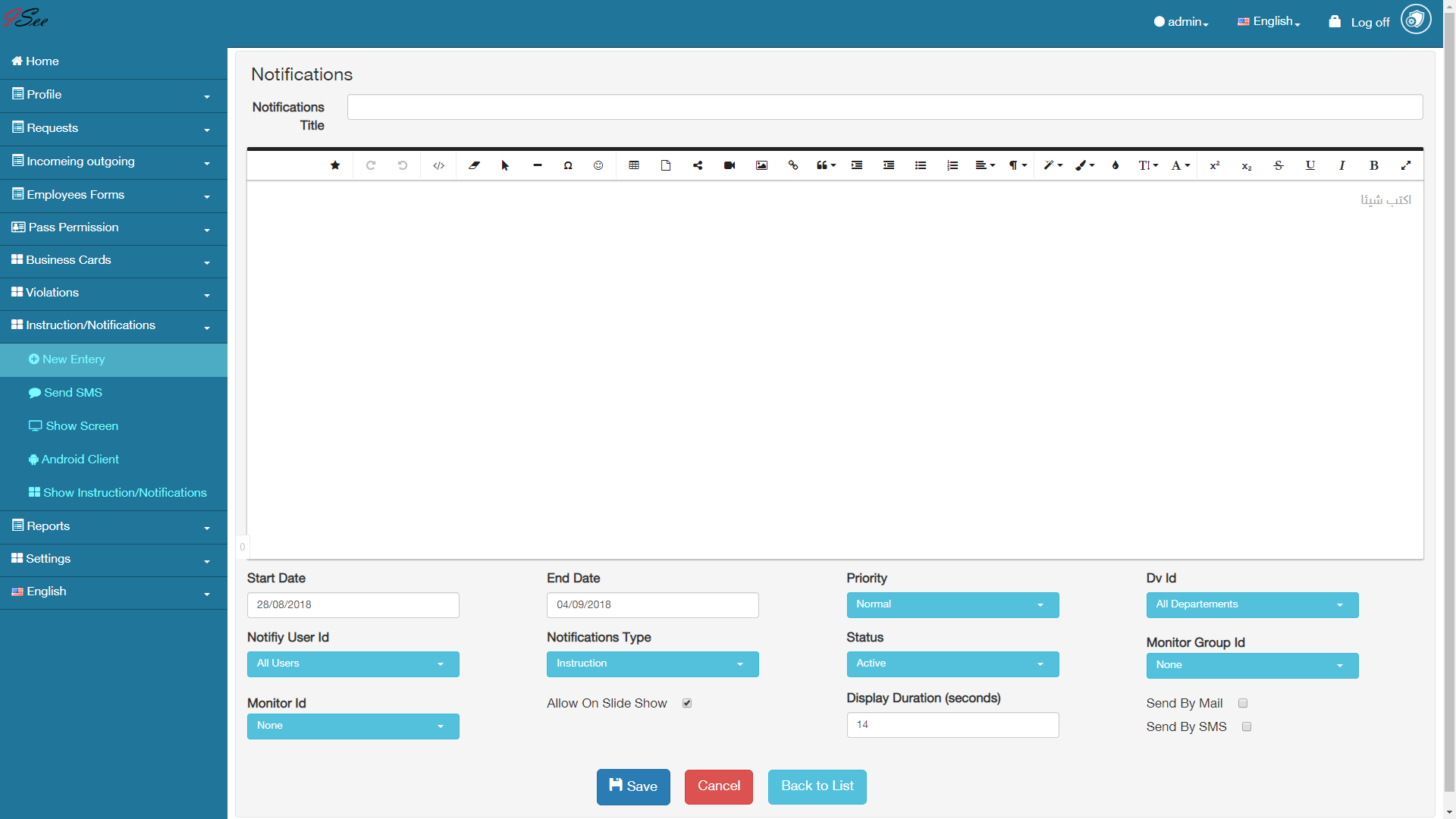Image resolution: width=1456 pixels, height=819 pixels.
Task: Open Home in the sidebar
Action: (114, 61)
